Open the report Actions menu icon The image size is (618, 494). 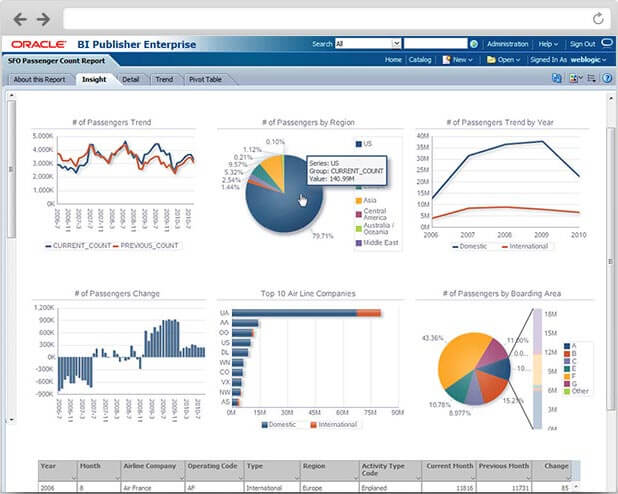[x=591, y=78]
